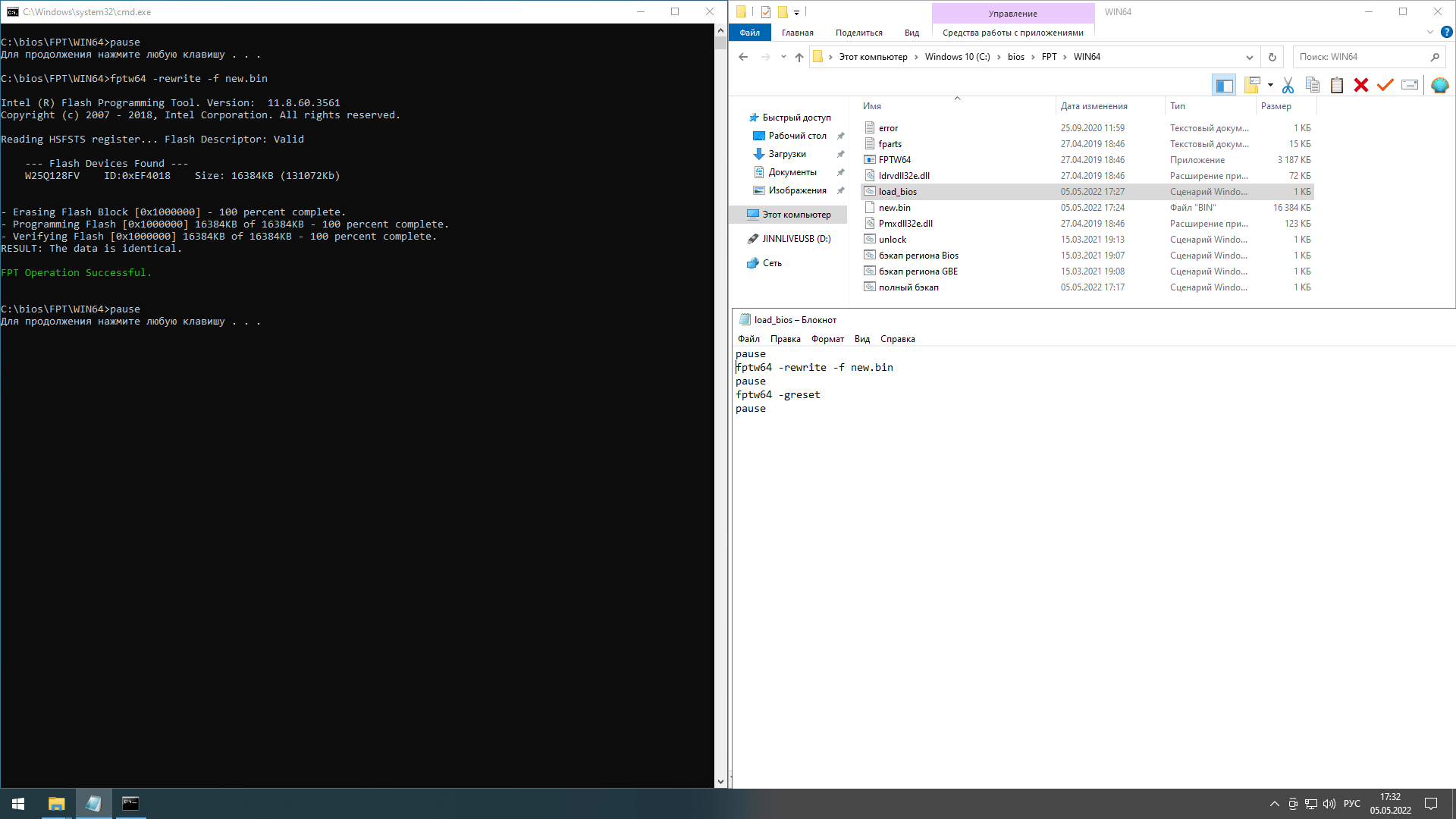This screenshot has height=819, width=1456.
Task: Click the red X Delete icon
Action: point(1361,85)
